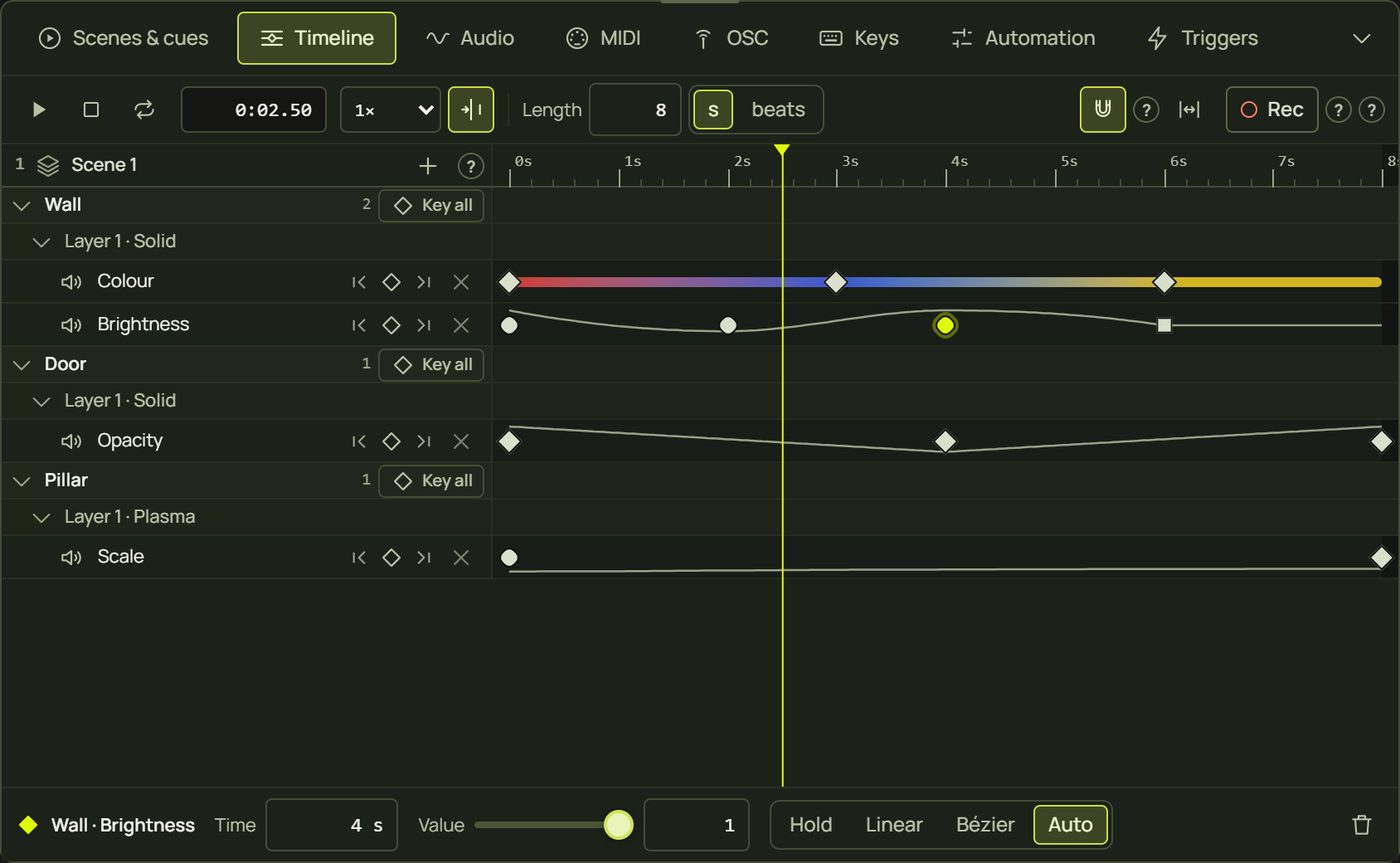
Task: Click Key all for Door
Action: [431, 365]
